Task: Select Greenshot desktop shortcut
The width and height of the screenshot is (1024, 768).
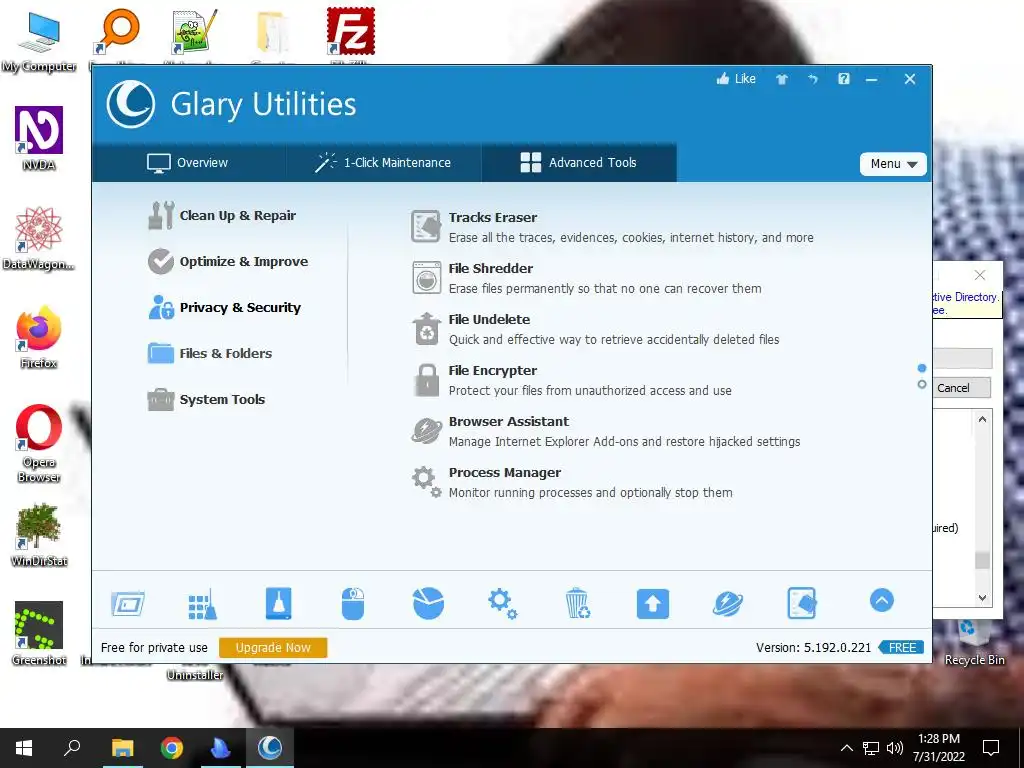Action: click(x=39, y=633)
